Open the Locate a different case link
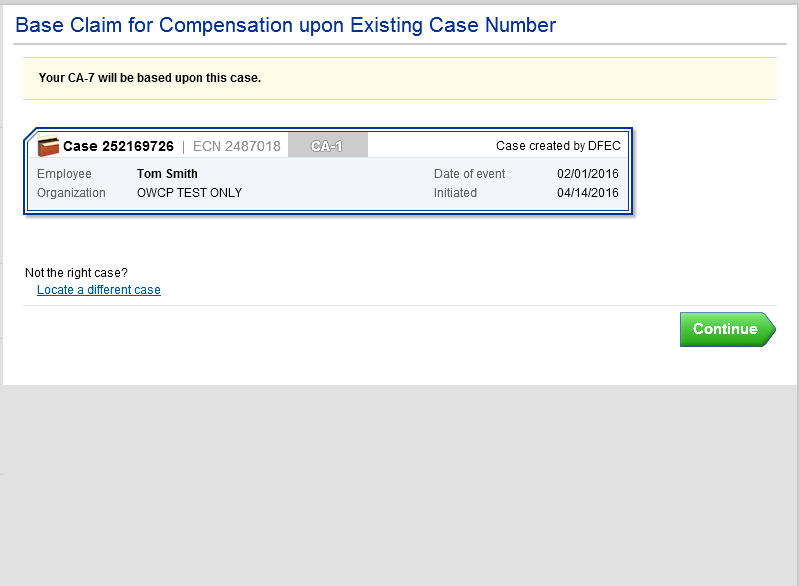Image resolution: width=799 pixels, height=586 pixels. click(98, 290)
